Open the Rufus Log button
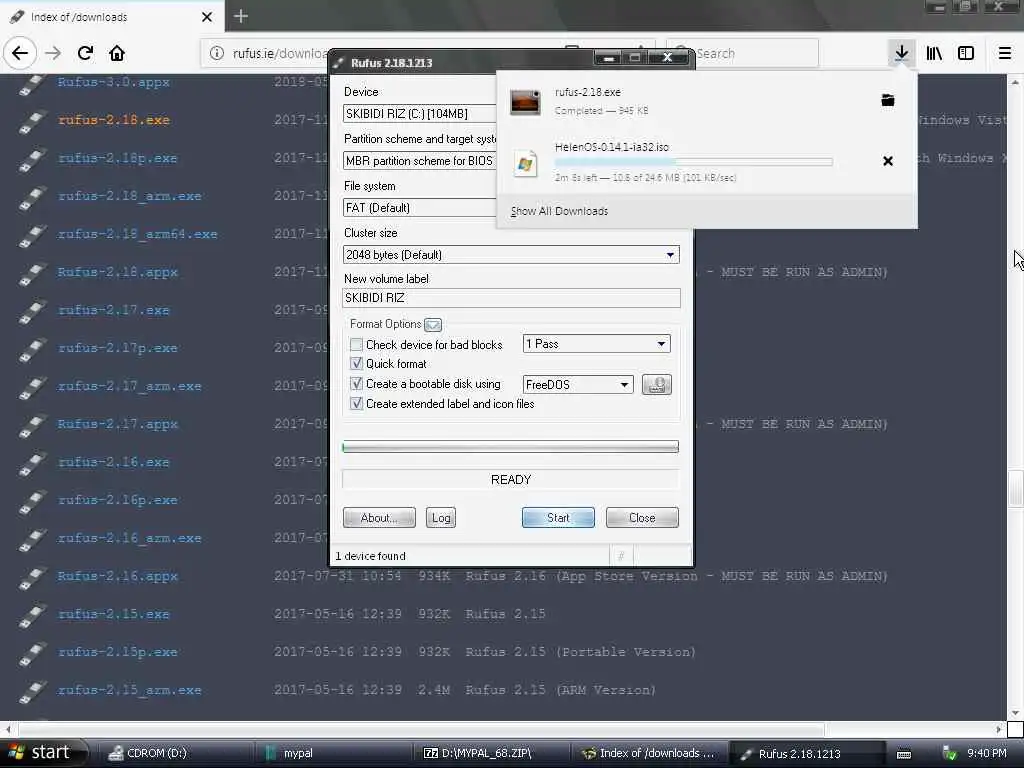Image resolution: width=1024 pixels, height=768 pixels. click(441, 518)
